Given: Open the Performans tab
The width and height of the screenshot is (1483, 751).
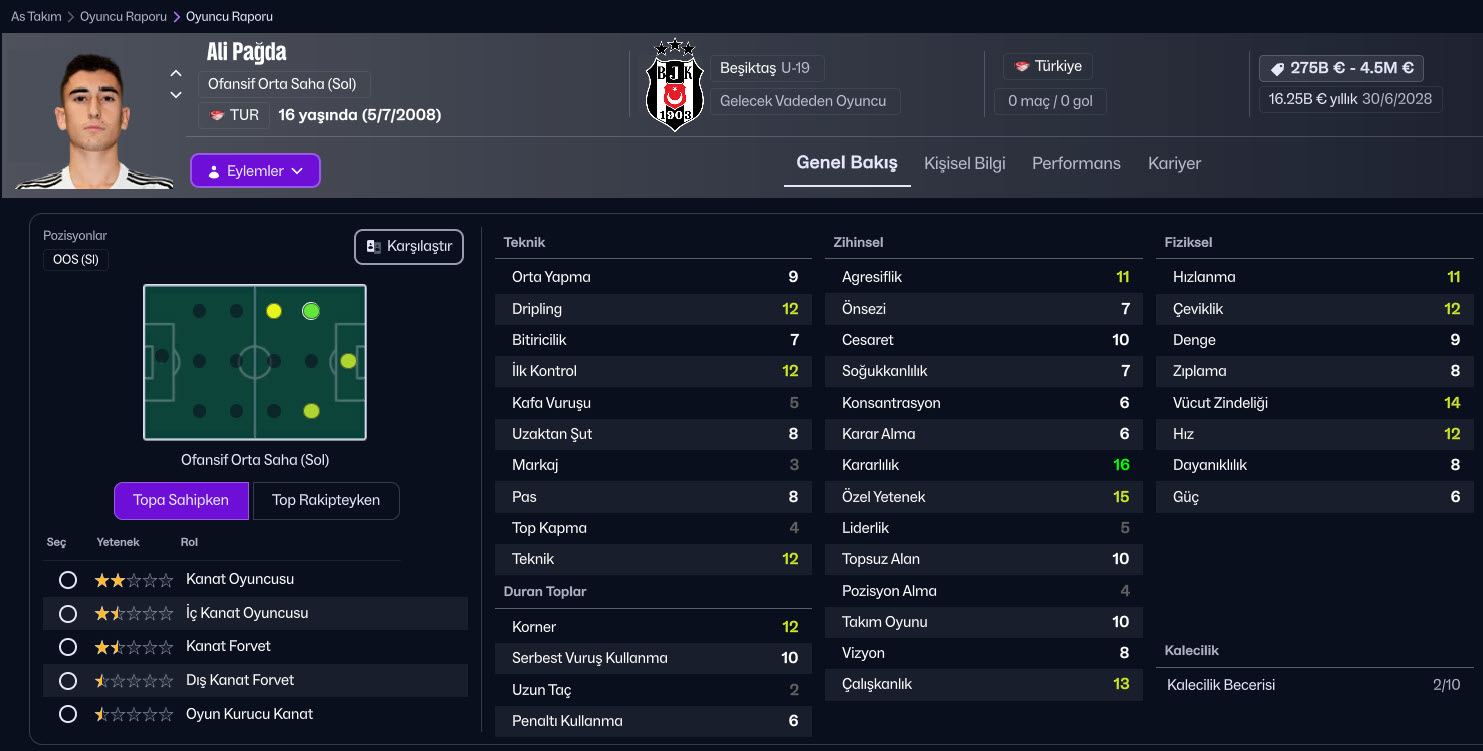Looking at the screenshot, I should click(1076, 163).
